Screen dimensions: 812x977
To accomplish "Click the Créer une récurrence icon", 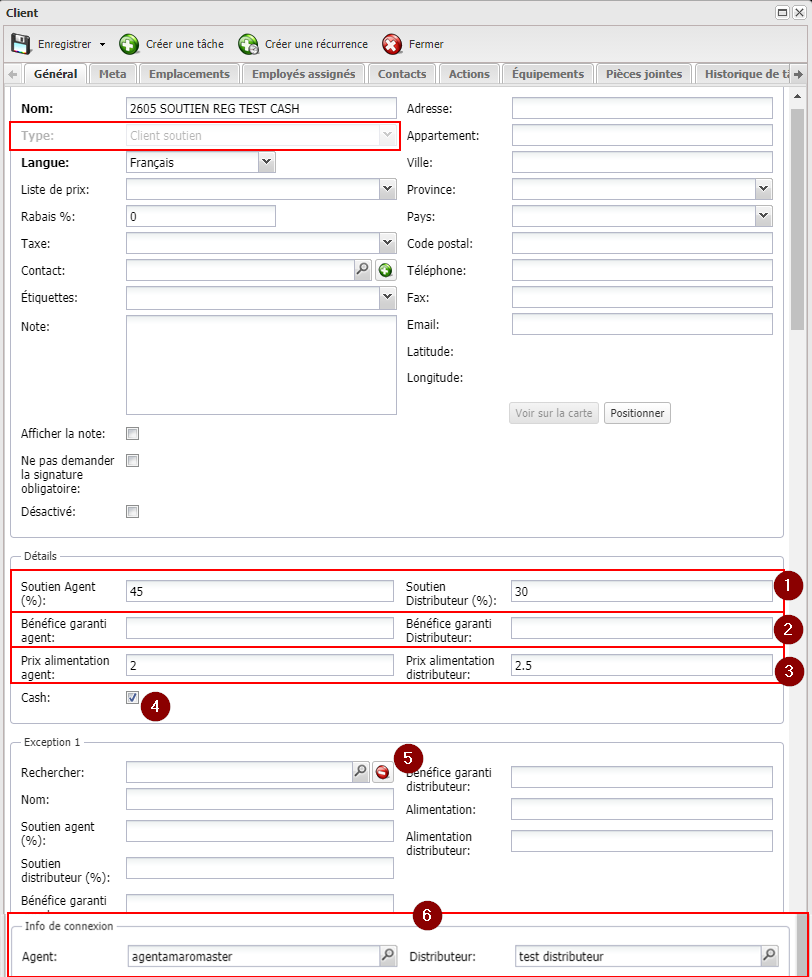I will pos(248,44).
